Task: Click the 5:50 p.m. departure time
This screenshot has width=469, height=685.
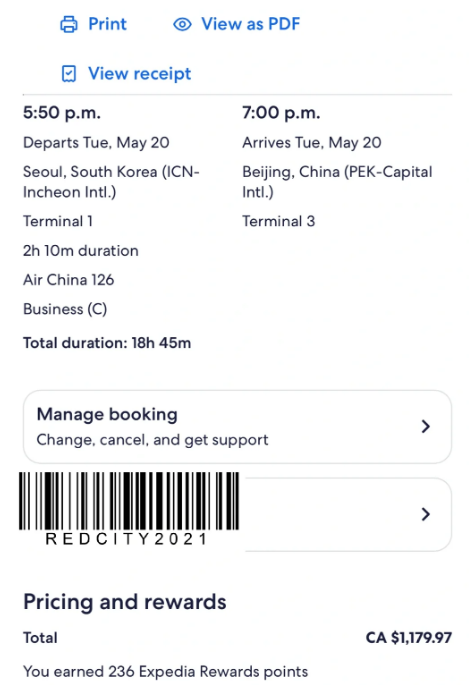Action: 62,113
